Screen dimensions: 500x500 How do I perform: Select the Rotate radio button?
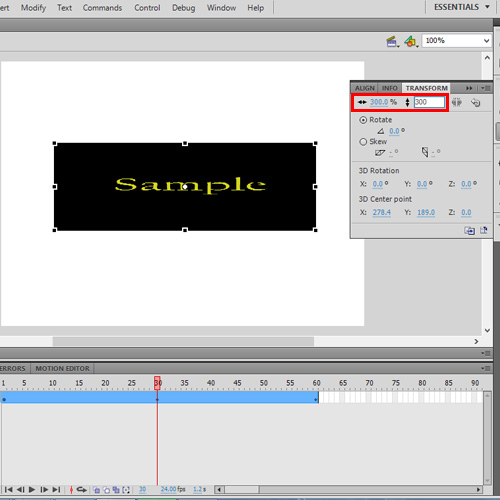pos(363,120)
